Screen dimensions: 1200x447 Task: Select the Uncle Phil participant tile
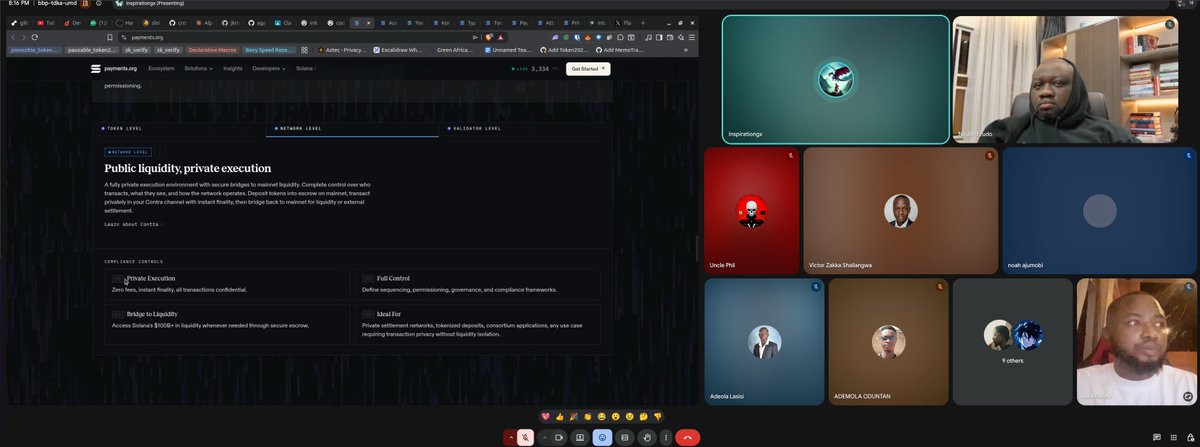click(752, 211)
